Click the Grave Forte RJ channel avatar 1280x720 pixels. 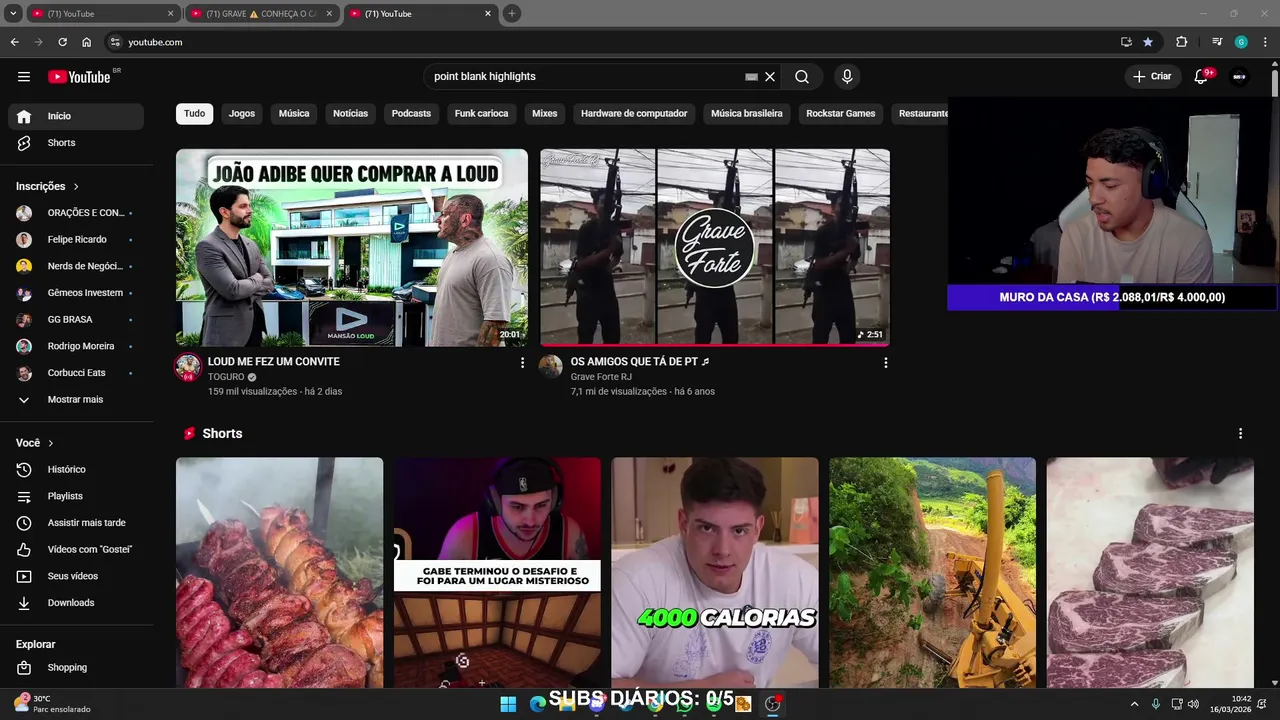(x=551, y=367)
